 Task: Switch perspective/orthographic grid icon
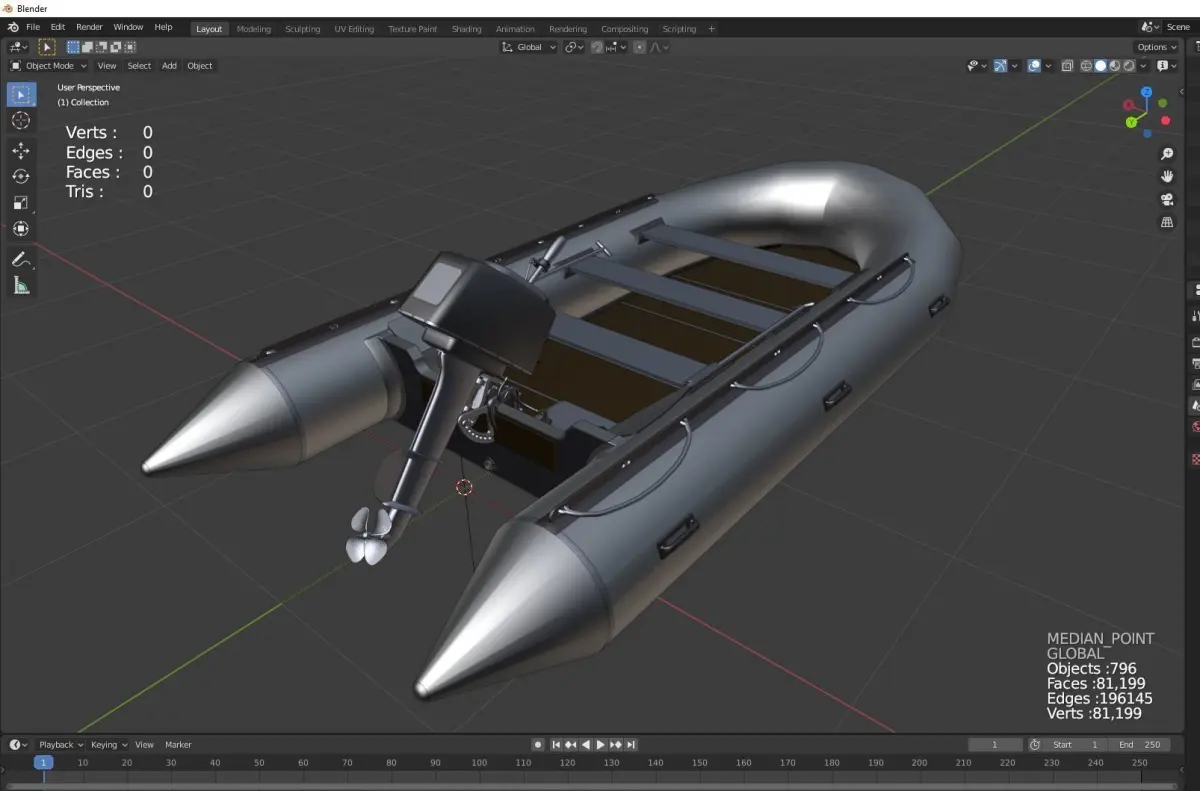1167,222
